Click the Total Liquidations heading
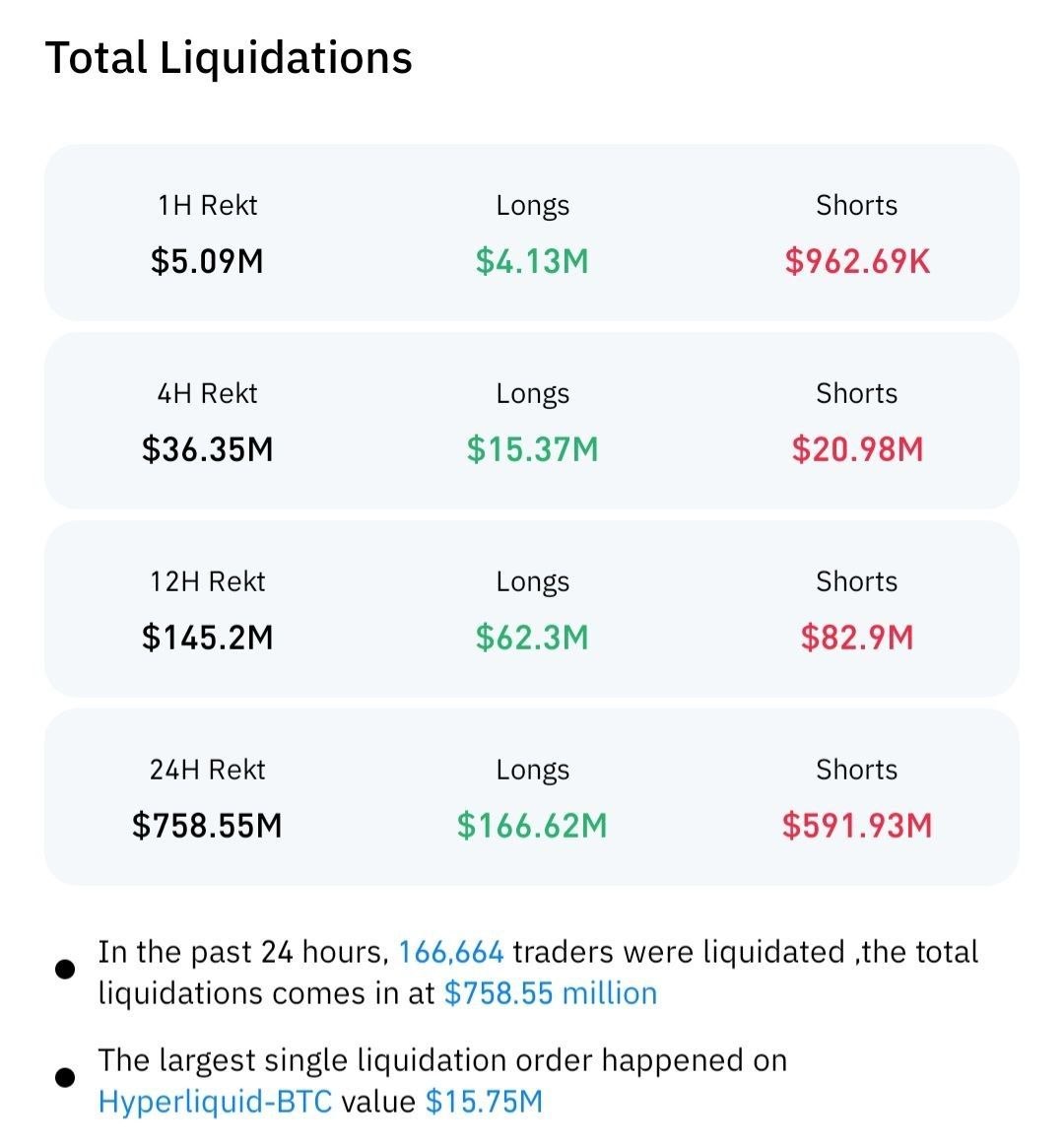1064x1147 pixels. 229,57
